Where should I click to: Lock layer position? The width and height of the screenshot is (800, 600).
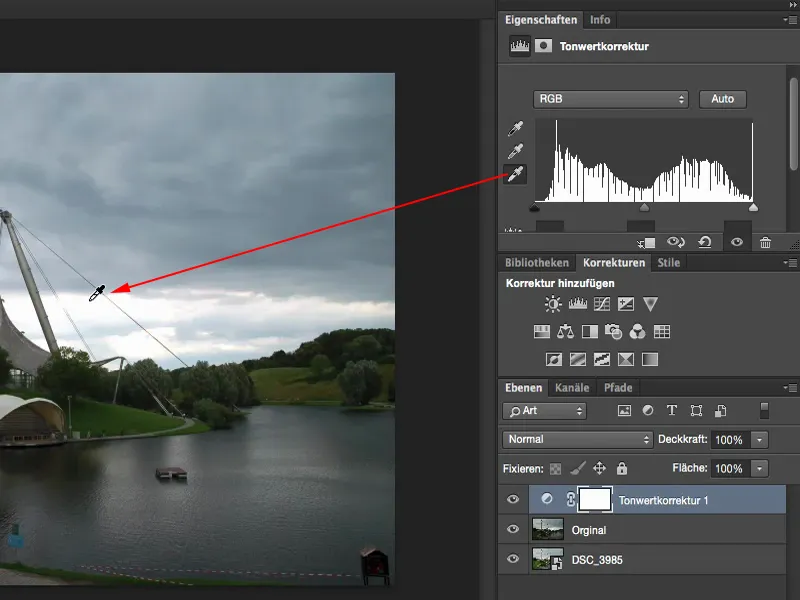[599, 468]
